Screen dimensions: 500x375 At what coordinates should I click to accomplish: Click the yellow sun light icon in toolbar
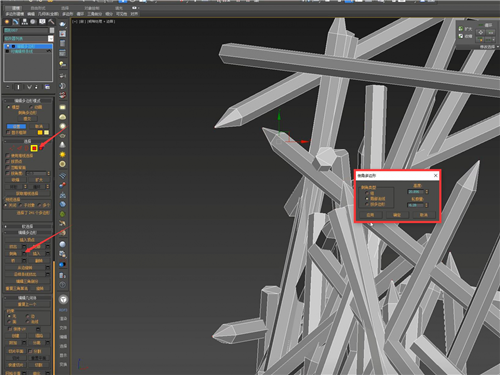(62, 154)
